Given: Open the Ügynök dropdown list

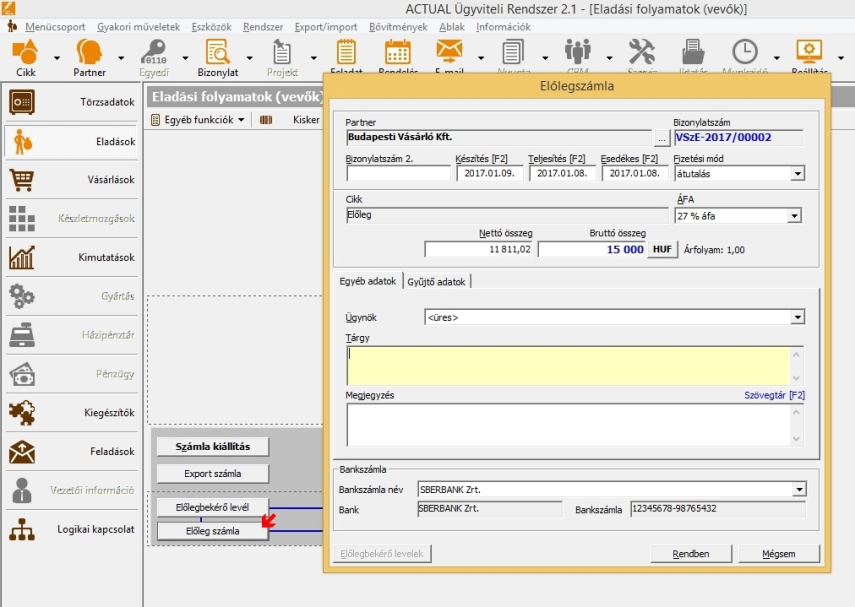Looking at the screenshot, I should [x=797, y=317].
